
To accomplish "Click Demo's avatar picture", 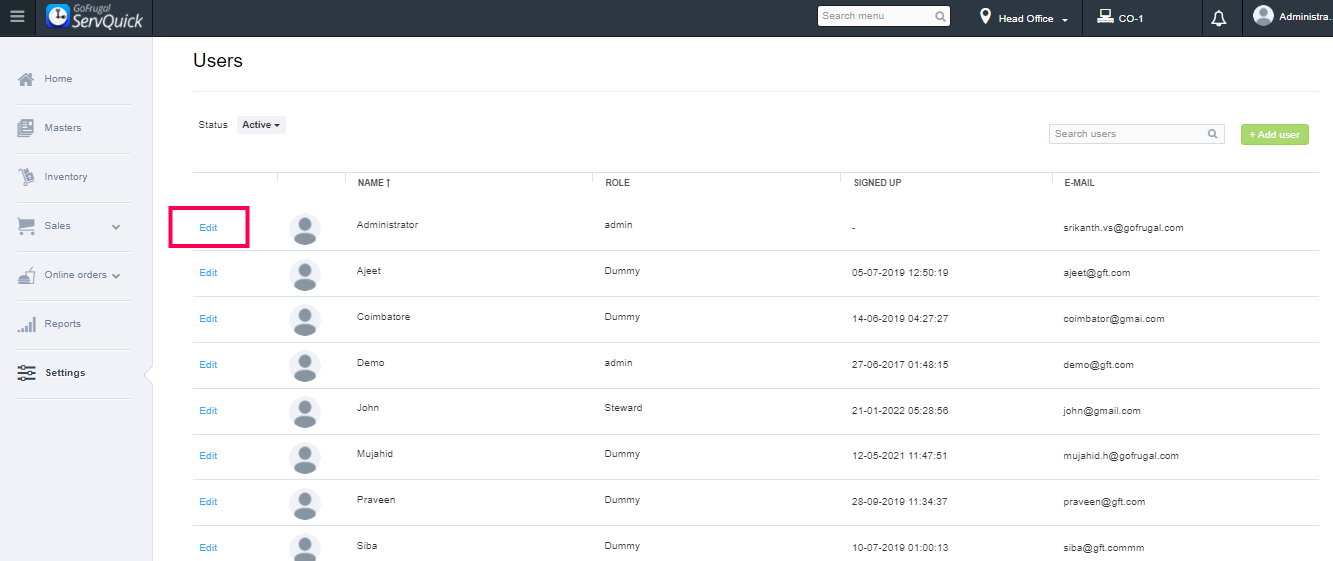I will pyautogui.click(x=305, y=367).
